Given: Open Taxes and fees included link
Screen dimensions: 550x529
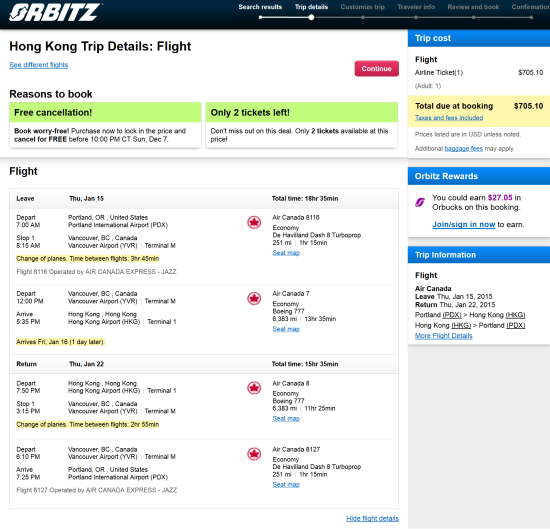Looking at the screenshot, I should (x=449, y=118).
